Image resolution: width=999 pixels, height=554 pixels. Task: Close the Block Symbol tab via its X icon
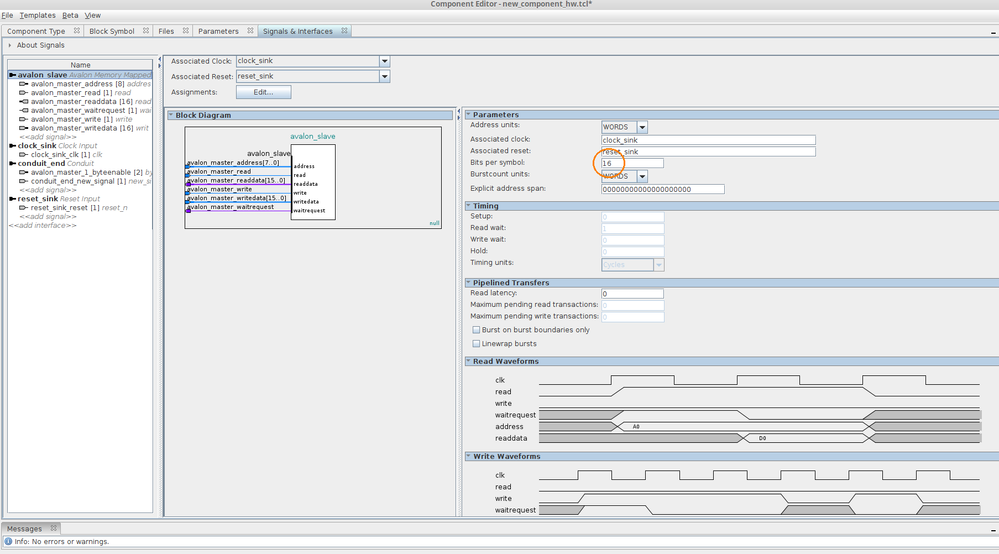click(145, 31)
